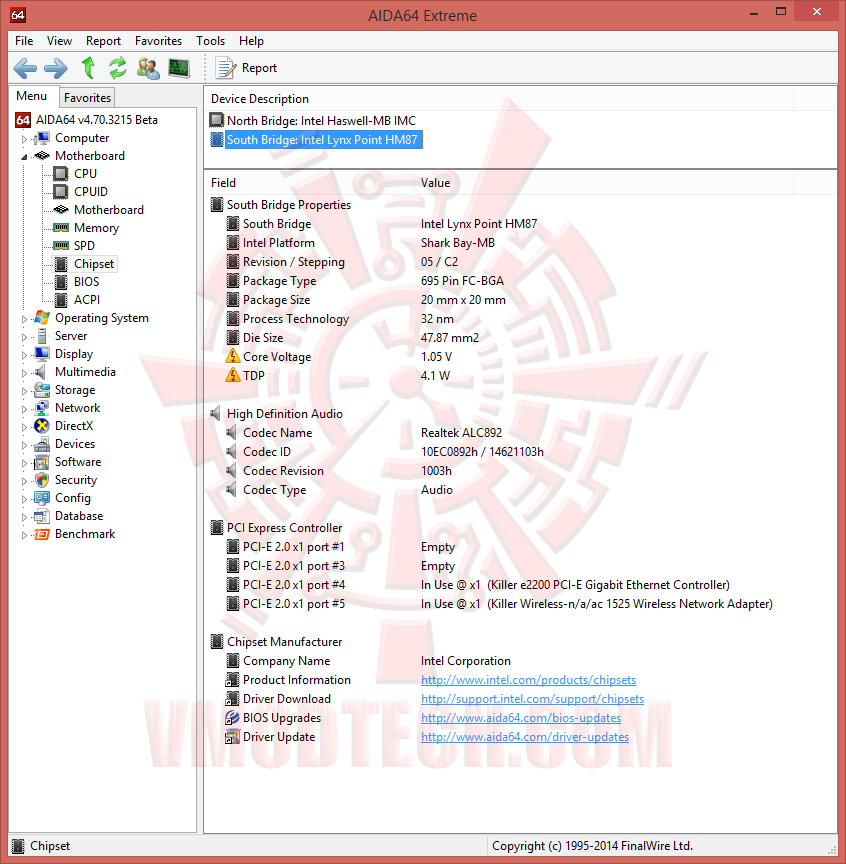This screenshot has width=846, height=864.
Task: Select the Motherboard subitem icon
Action: 61,210
